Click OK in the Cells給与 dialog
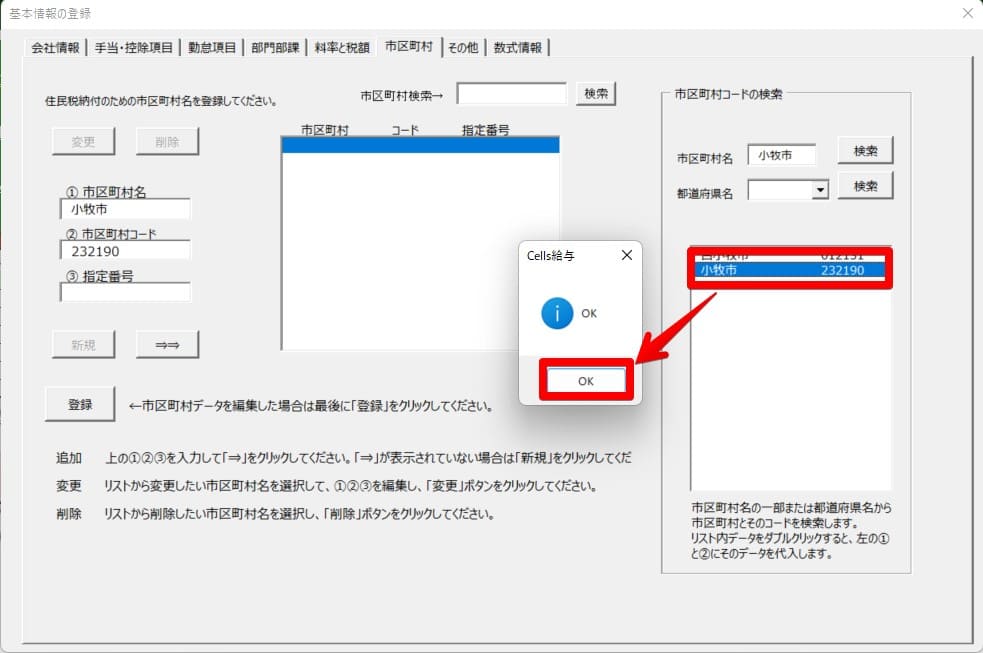Screen dimensions: 983x653 [x=586, y=381]
